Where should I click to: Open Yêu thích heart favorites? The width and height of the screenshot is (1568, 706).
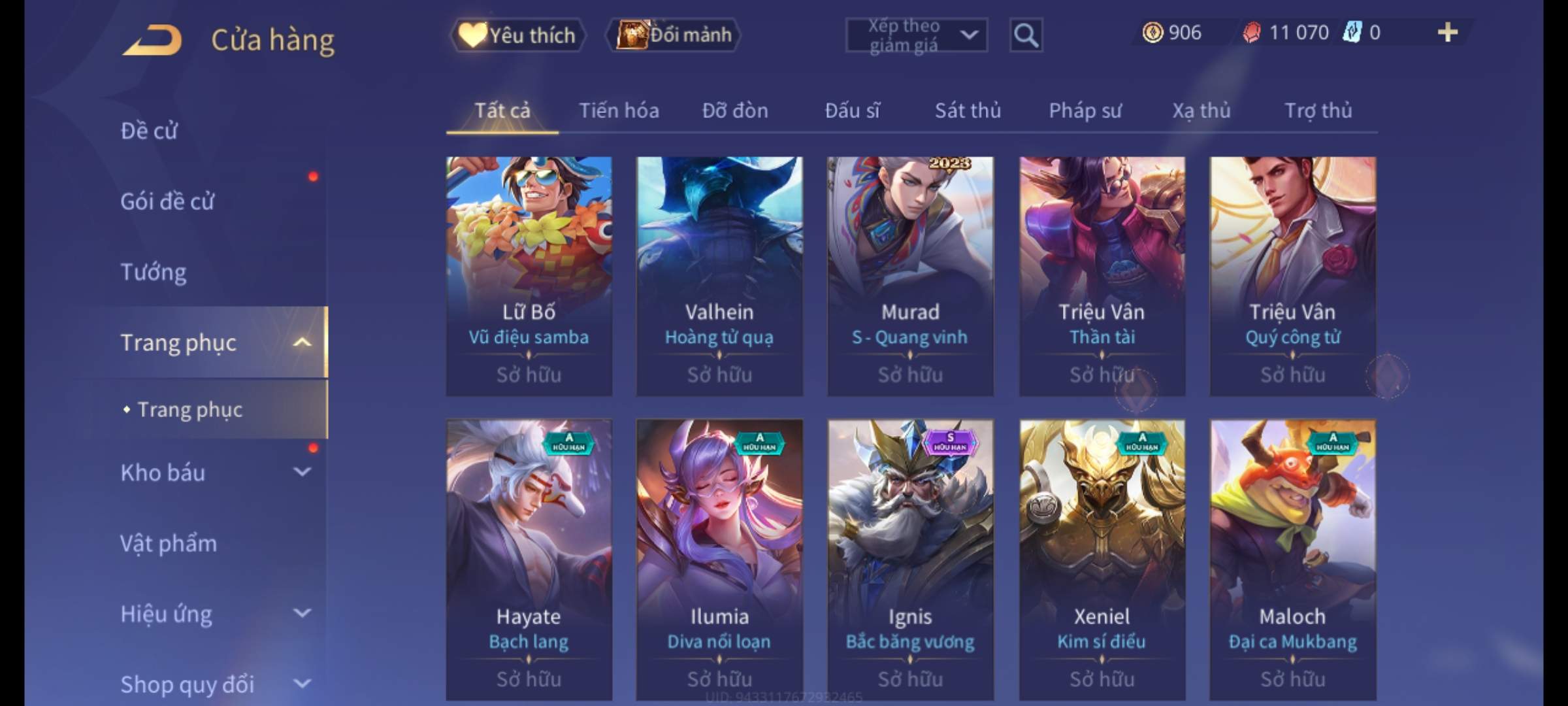pyautogui.click(x=517, y=35)
